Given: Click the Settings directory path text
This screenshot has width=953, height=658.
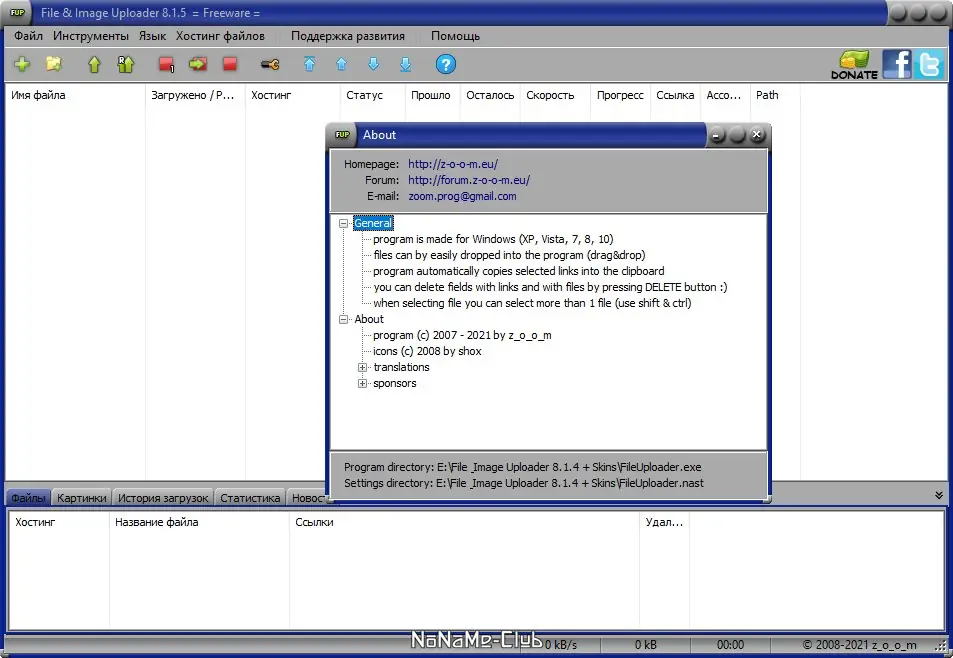Looking at the screenshot, I should click(523, 483).
